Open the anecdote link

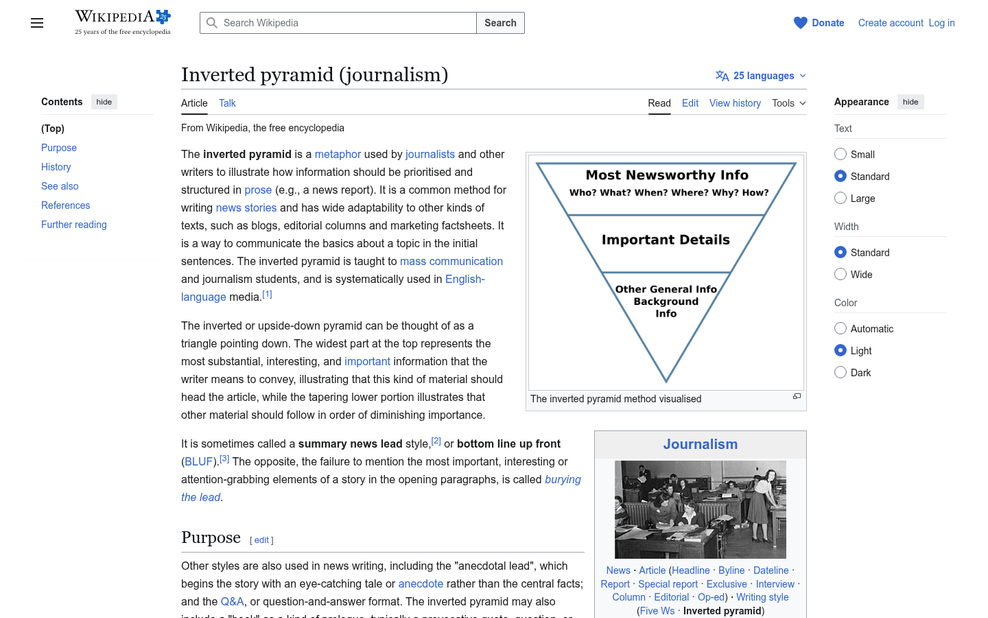(420, 584)
